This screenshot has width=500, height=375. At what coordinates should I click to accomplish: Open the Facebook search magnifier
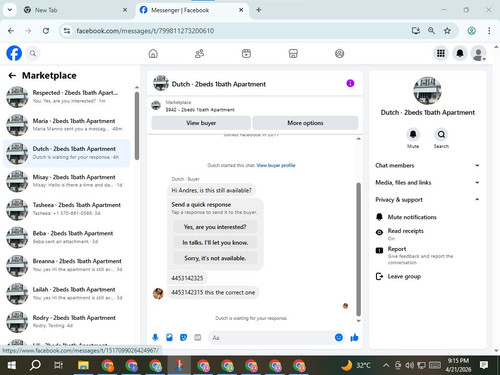(x=33, y=53)
